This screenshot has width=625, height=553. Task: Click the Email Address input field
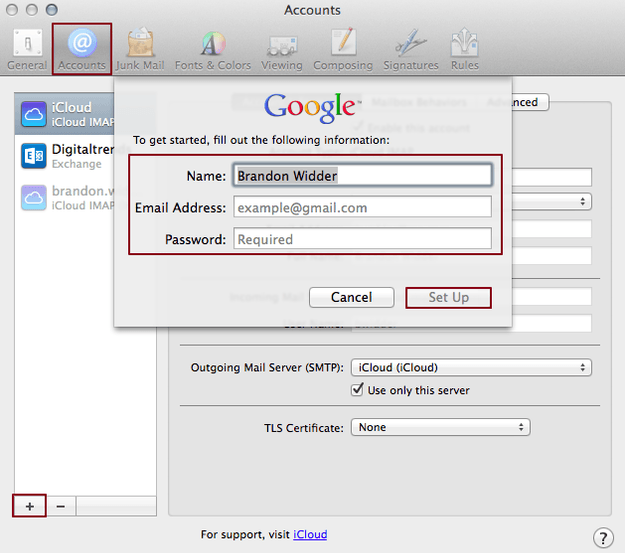pyautogui.click(x=362, y=207)
